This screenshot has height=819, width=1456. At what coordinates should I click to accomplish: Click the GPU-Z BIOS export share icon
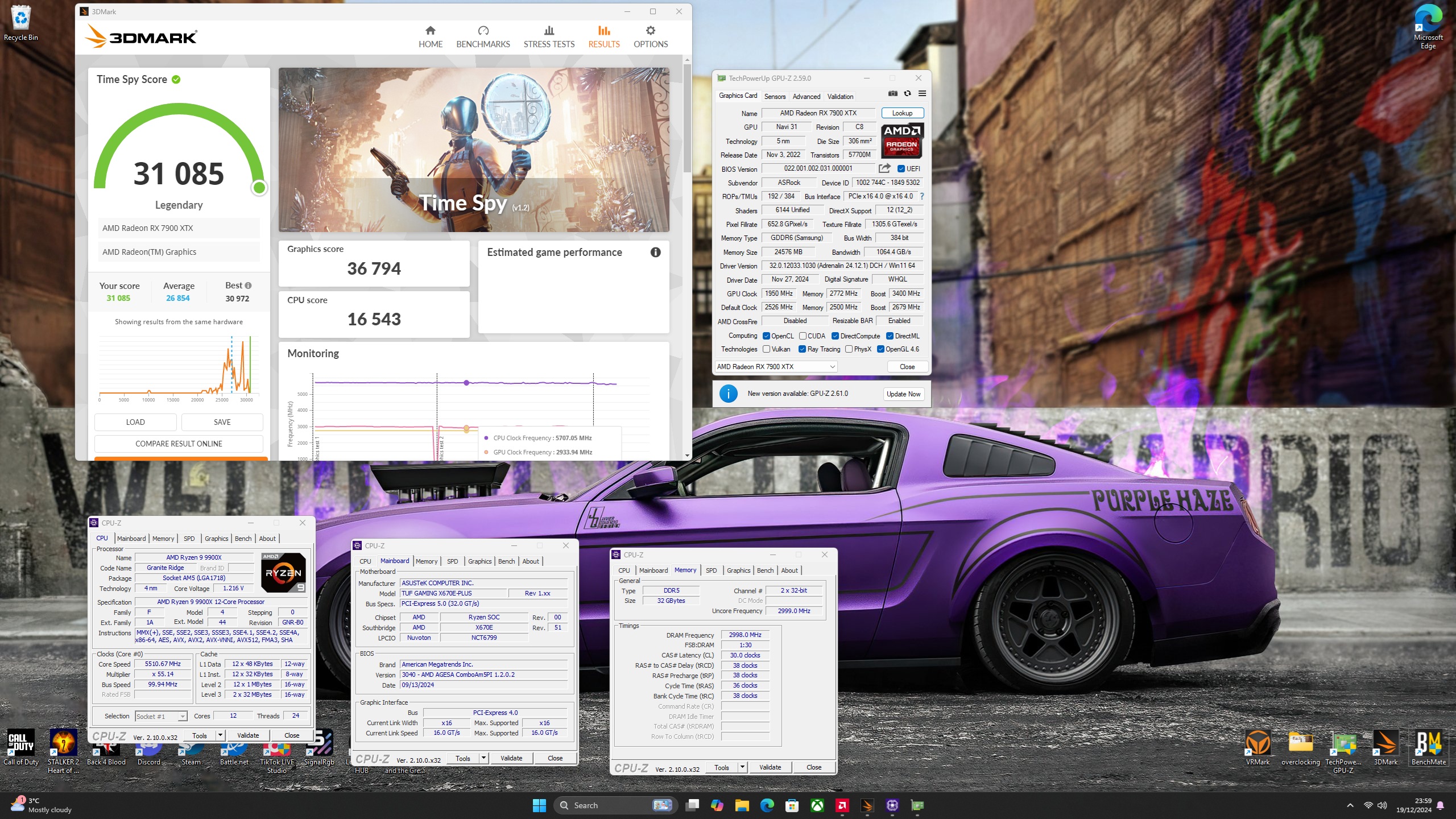884,168
